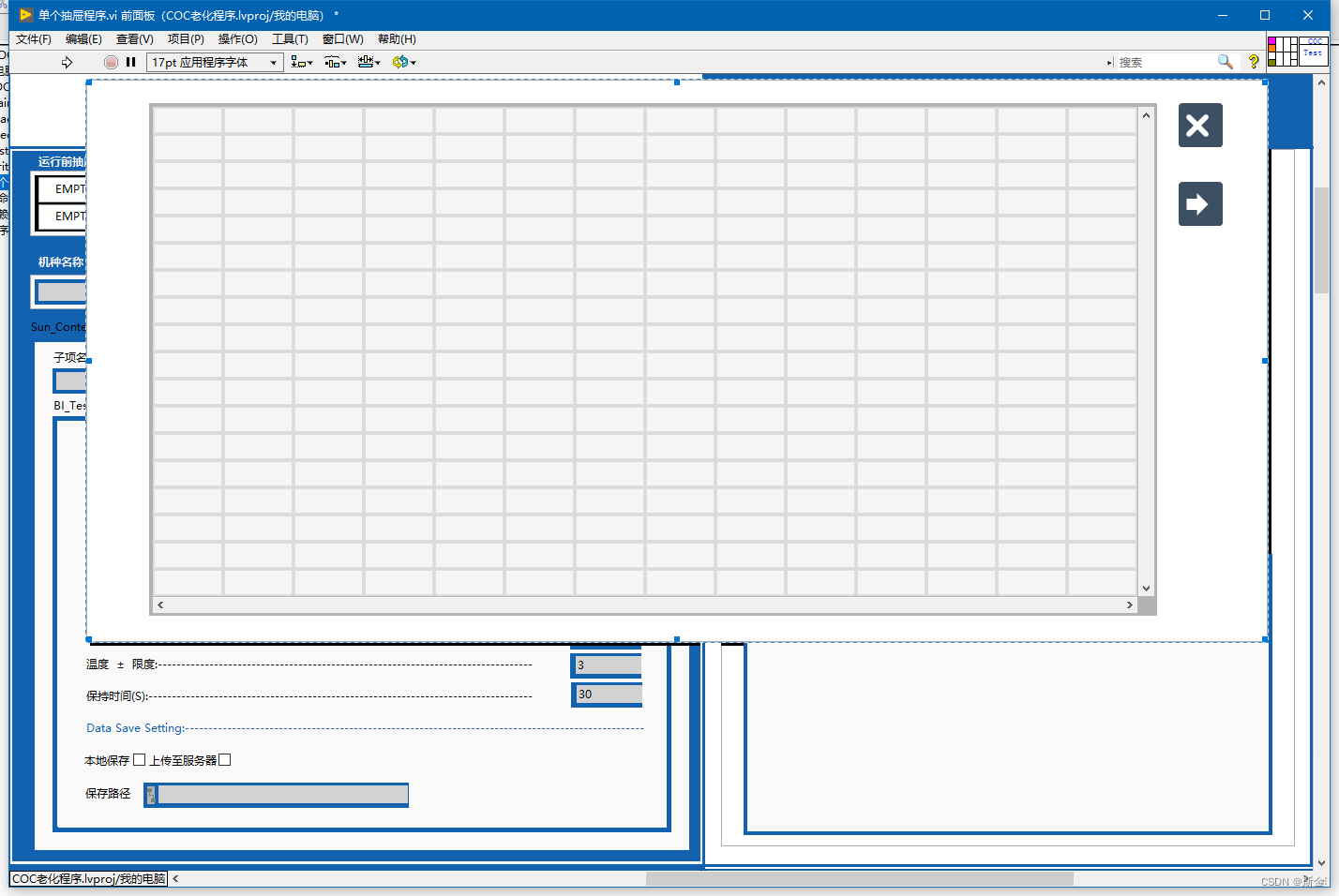Image resolution: width=1339 pixels, height=896 pixels.
Task: Click the Run arrow toolbar button
Action: (67, 62)
